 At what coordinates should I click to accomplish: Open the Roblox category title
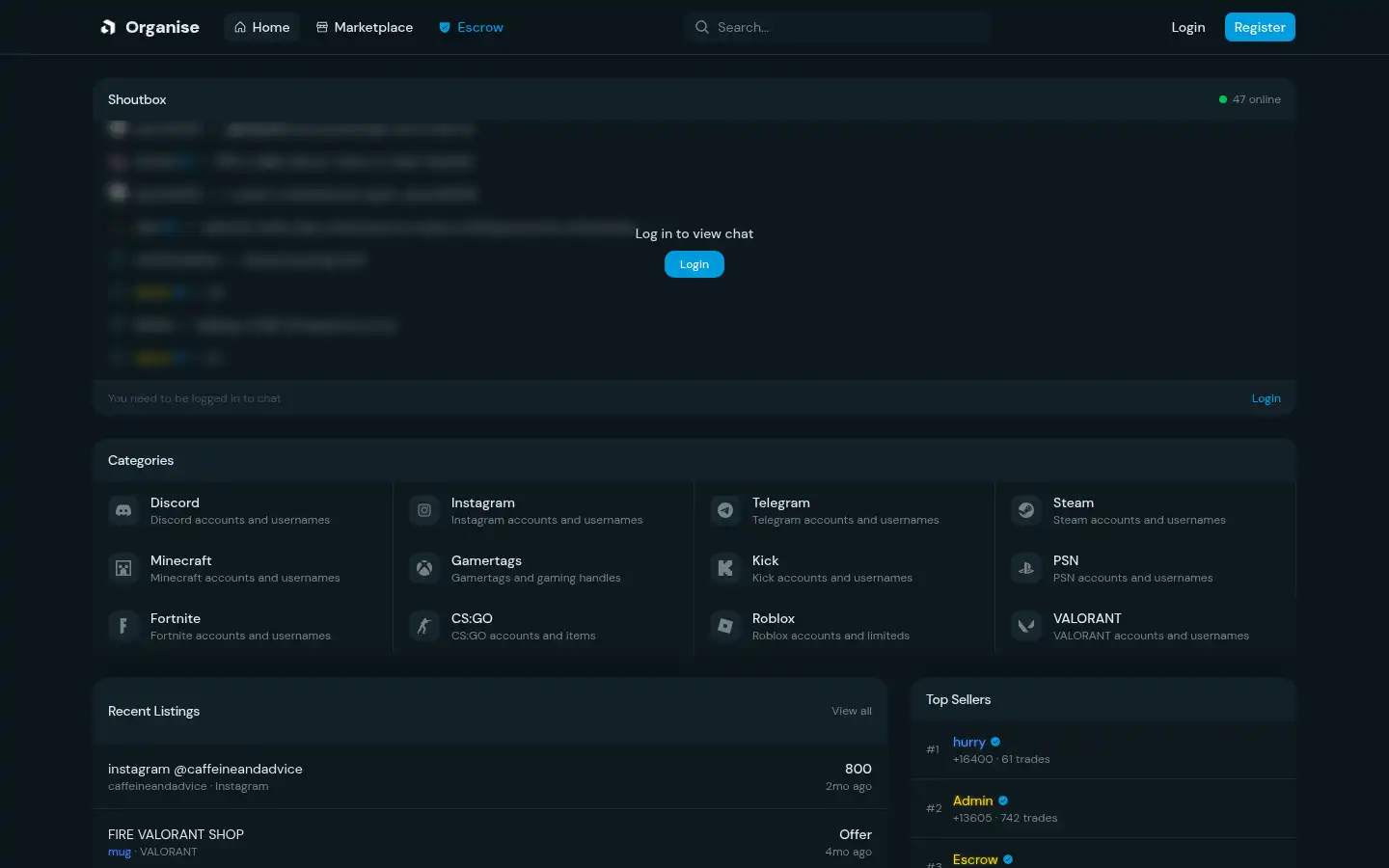point(774,618)
